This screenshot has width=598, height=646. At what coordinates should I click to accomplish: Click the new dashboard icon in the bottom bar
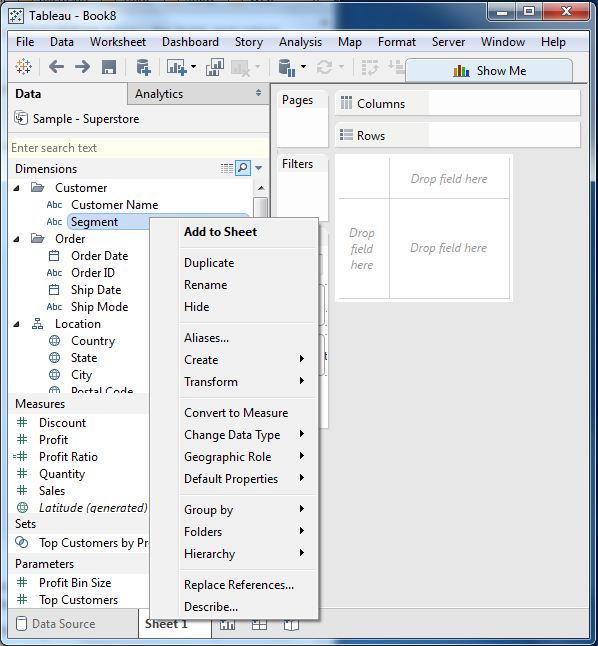[259, 625]
